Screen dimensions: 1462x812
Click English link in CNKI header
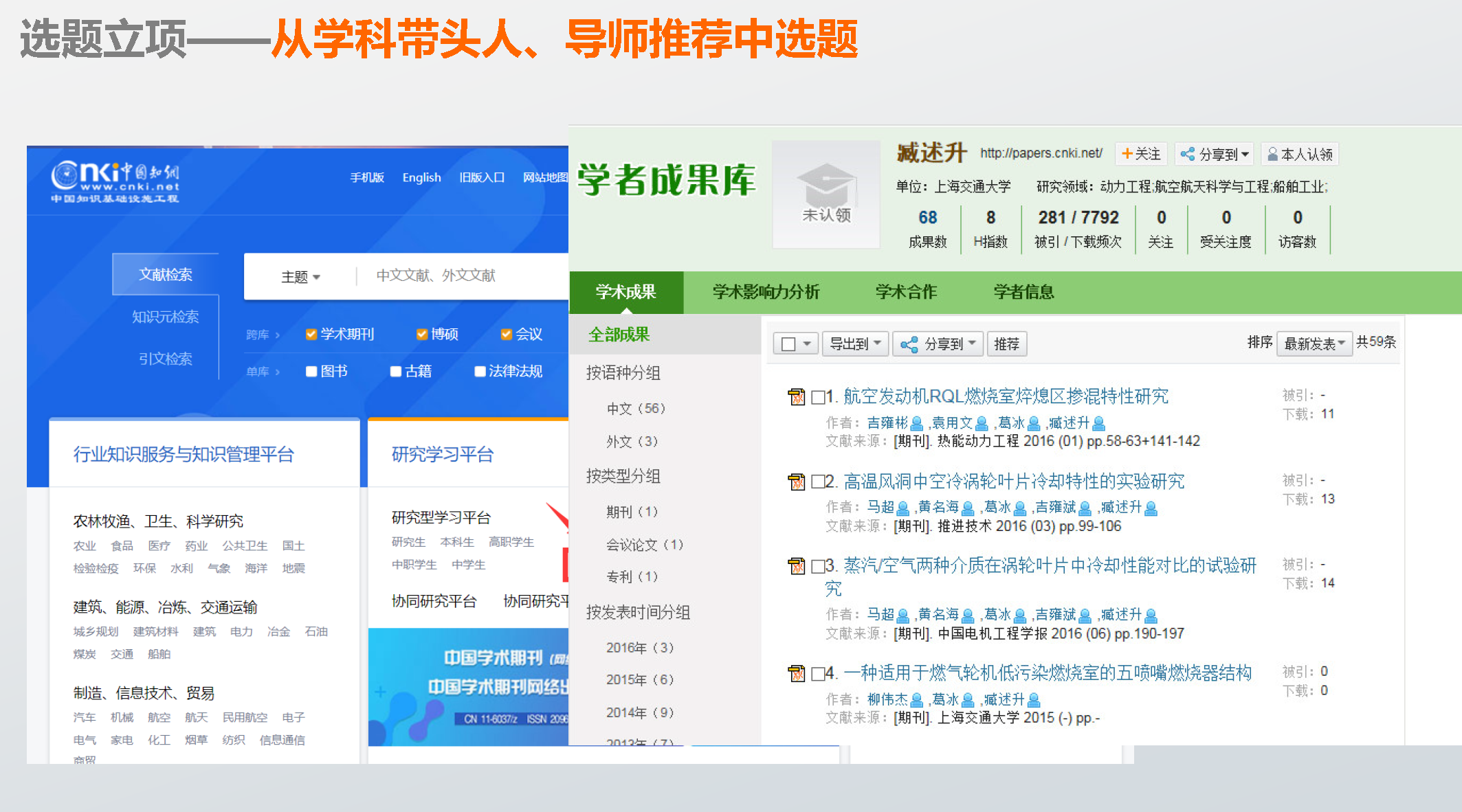click(x=421, y=177)
